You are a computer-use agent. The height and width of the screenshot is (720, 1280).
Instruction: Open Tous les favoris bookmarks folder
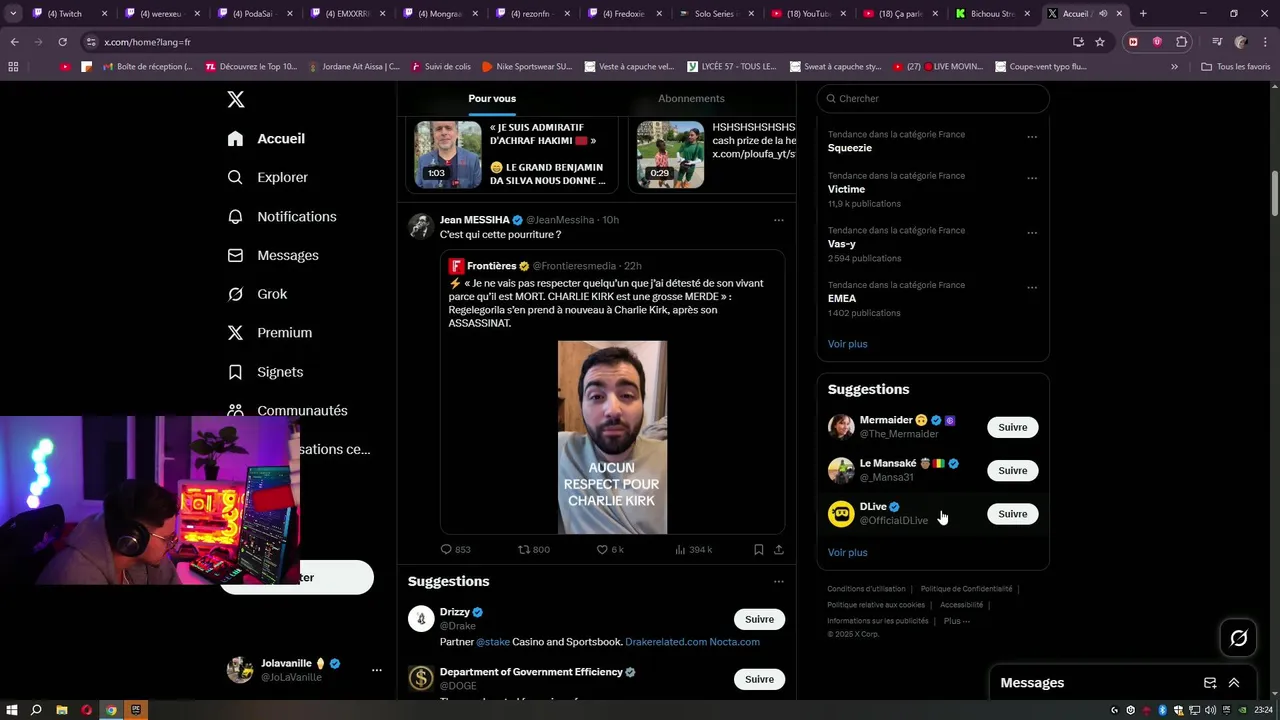[x=1235, y=67]
